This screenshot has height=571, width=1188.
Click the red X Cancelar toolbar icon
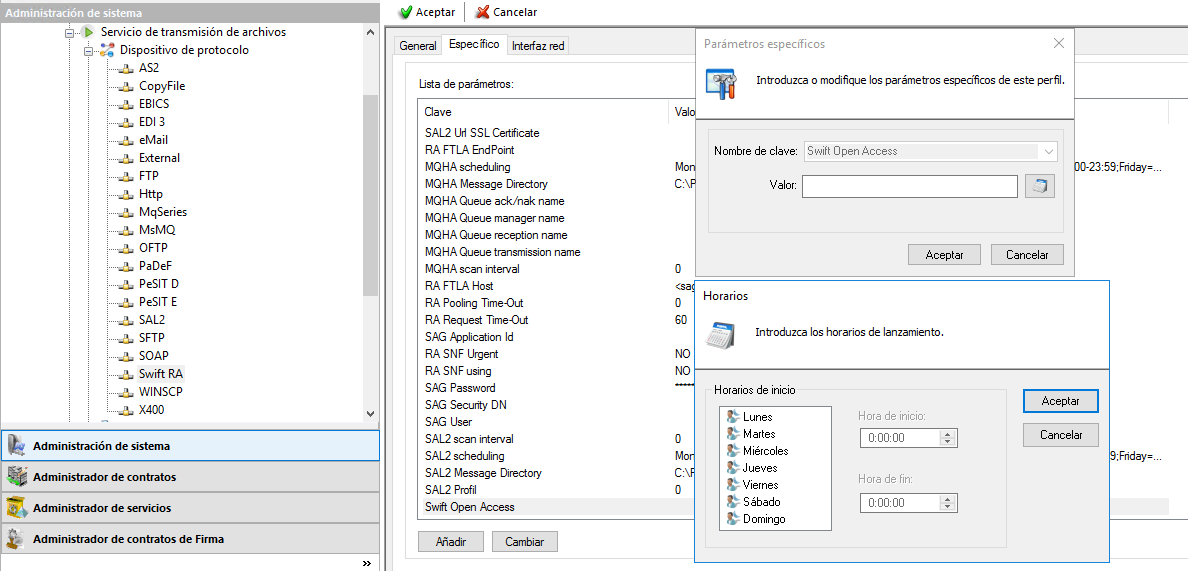pos(482,12)
